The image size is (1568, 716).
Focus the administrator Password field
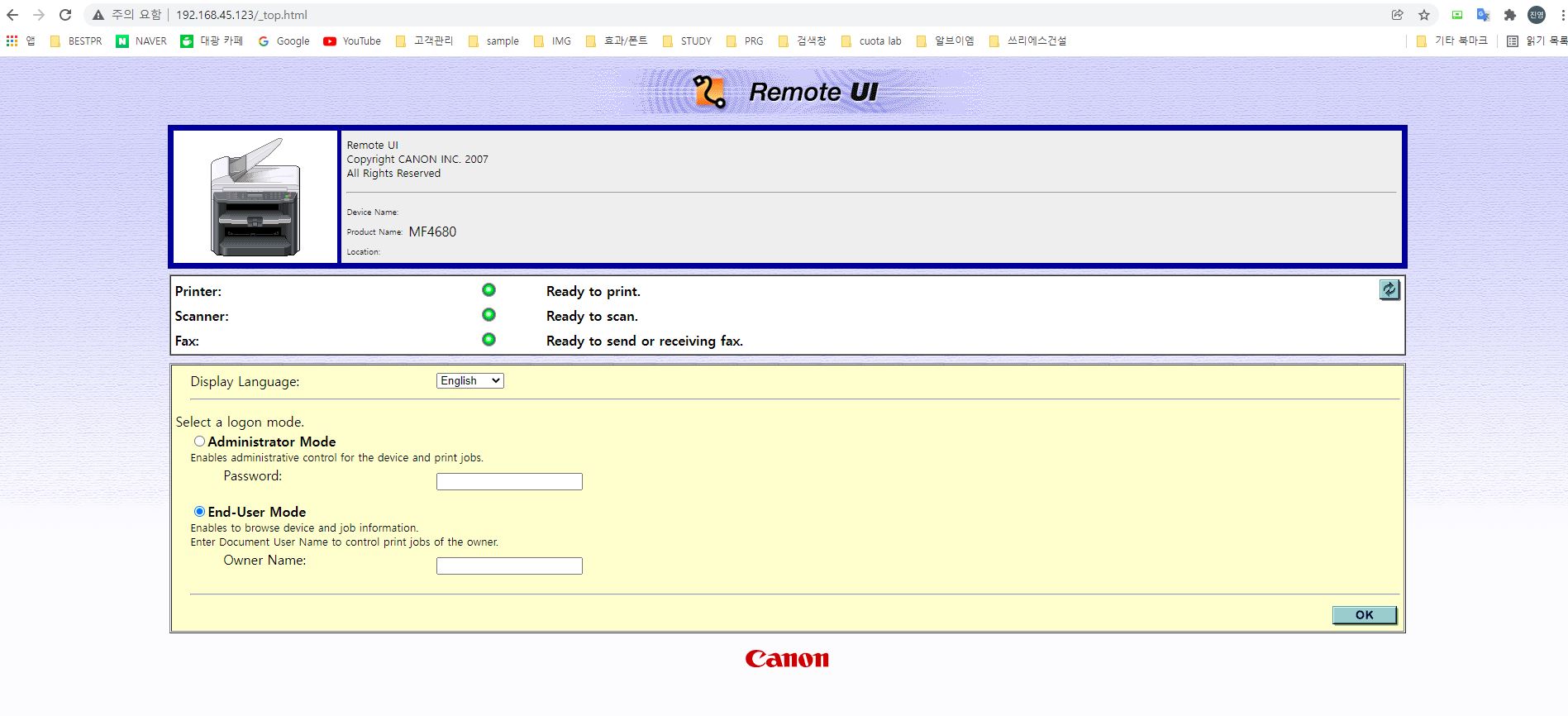click(509, 481)
